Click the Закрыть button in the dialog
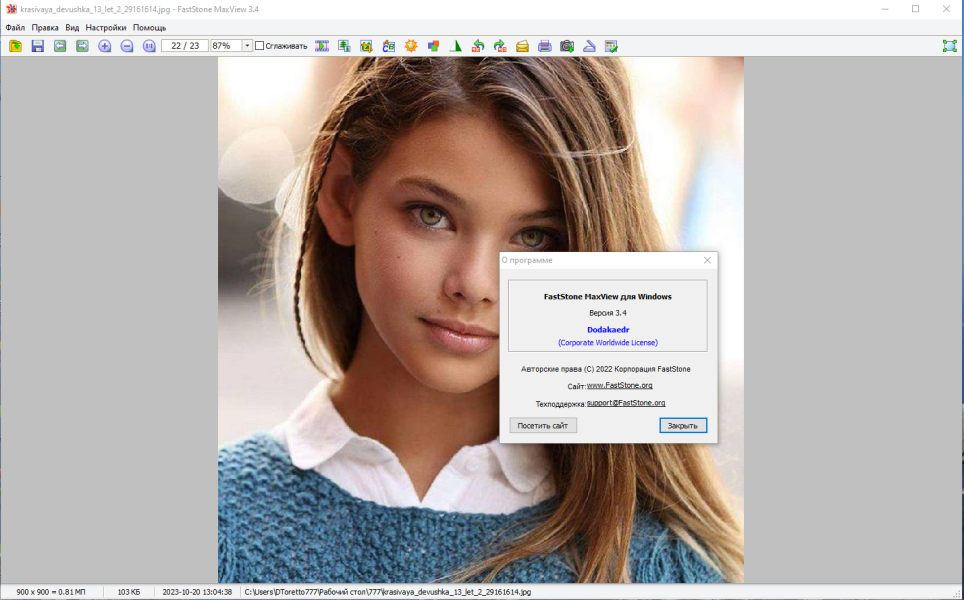This screenshot has height=600, width=964. pyautogui.click(x=683, y=425)
